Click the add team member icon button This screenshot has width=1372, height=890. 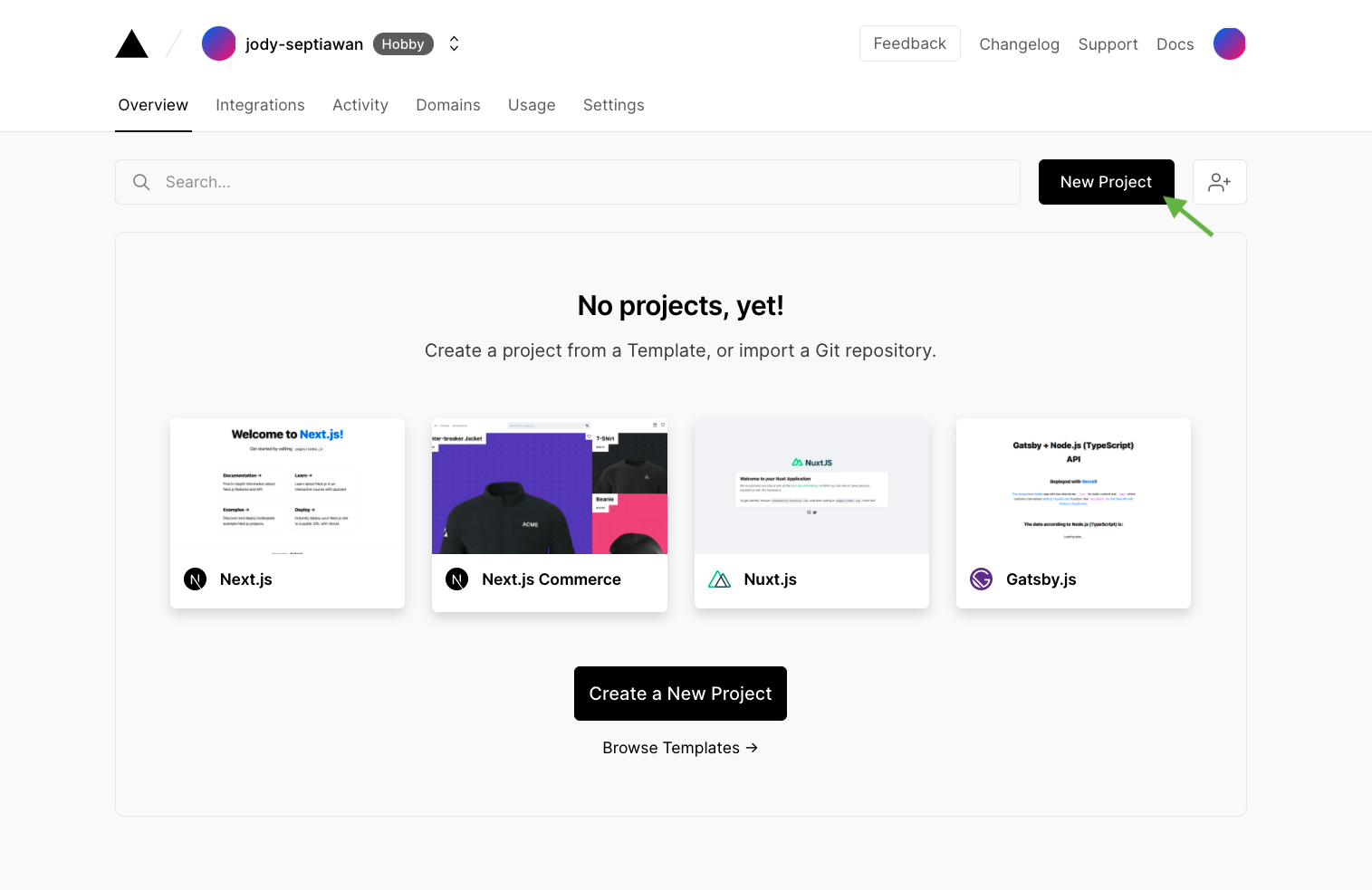pyautogui.click(x=1219, y=182)
